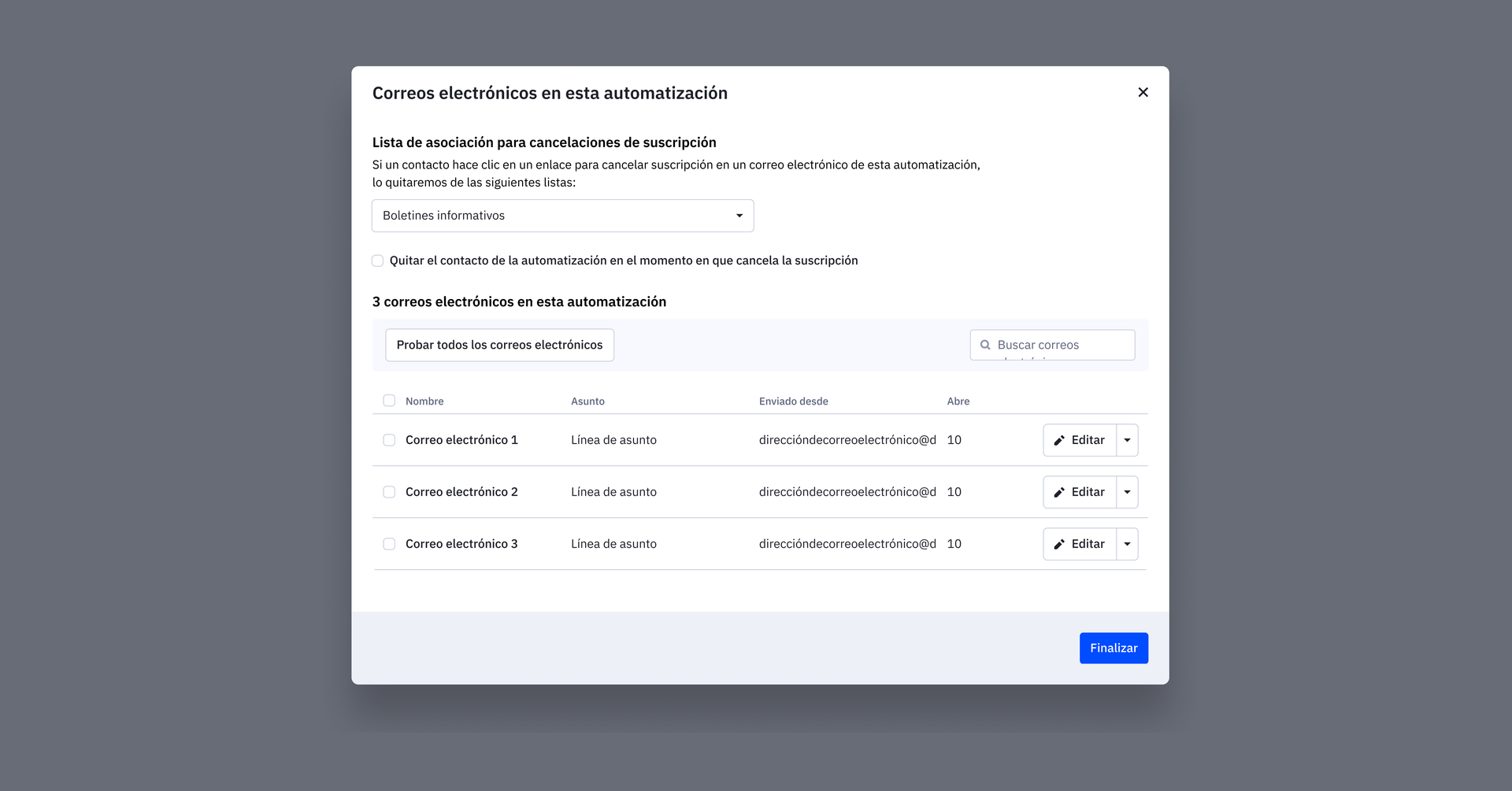The height and width of the screenshot is (791, 1512).
Task: Expand more options for Correo electrónico 3
Action: pyautogui.click(x=1127, y=544)
